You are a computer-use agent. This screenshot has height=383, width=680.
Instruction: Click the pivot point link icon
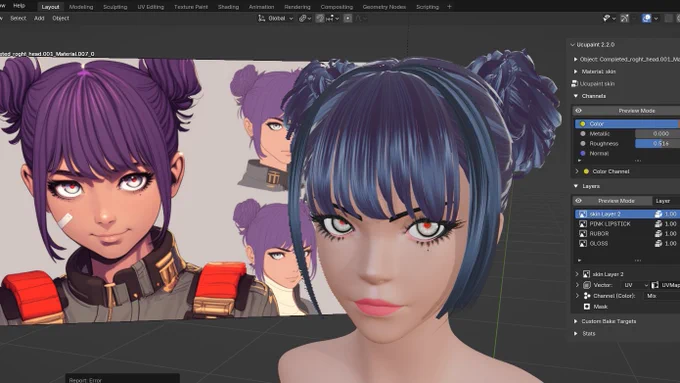tap(303, 18)
